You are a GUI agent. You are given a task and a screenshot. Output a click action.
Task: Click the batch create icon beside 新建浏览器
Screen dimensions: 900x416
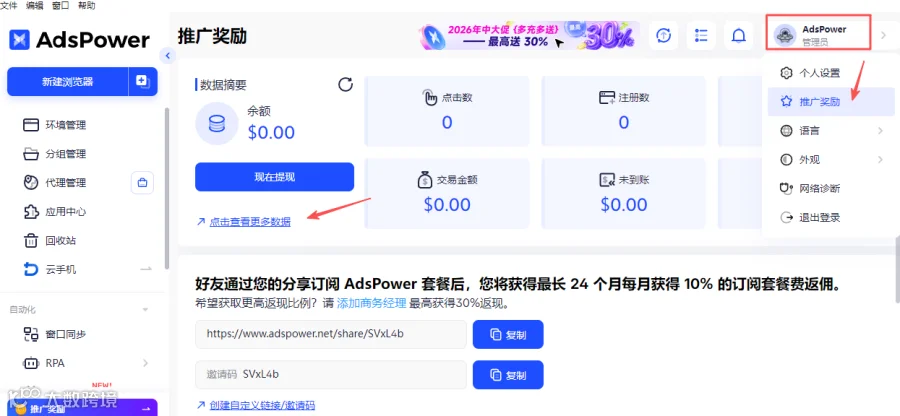pyautogui.click(x=142, y=81)
